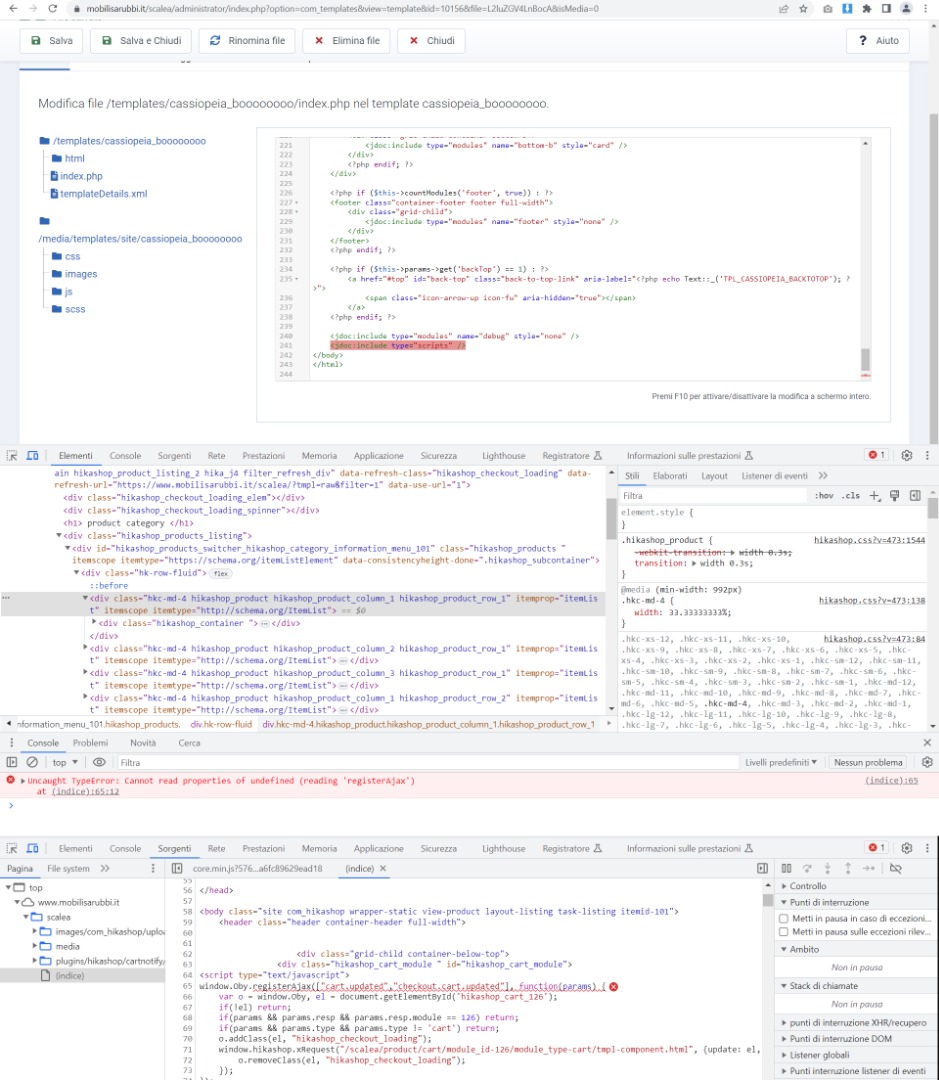This screenshot has height=1080, width=939.
Task: Click the 'Salva e Chiudi' button
Action: (x=141, y=41)
